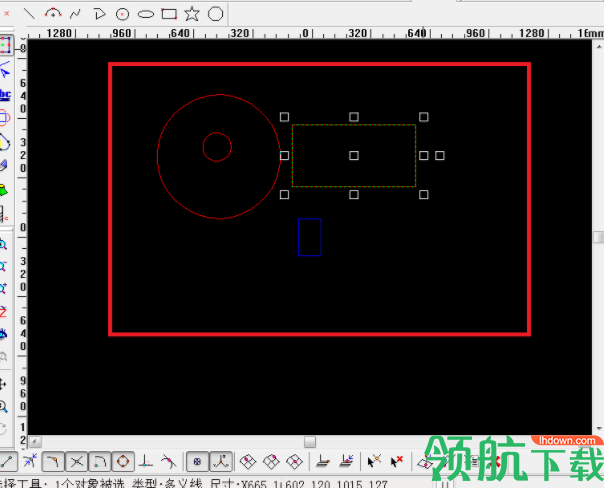
Task: Select the eraser tool in left sidebar
Action: [4, 165]
